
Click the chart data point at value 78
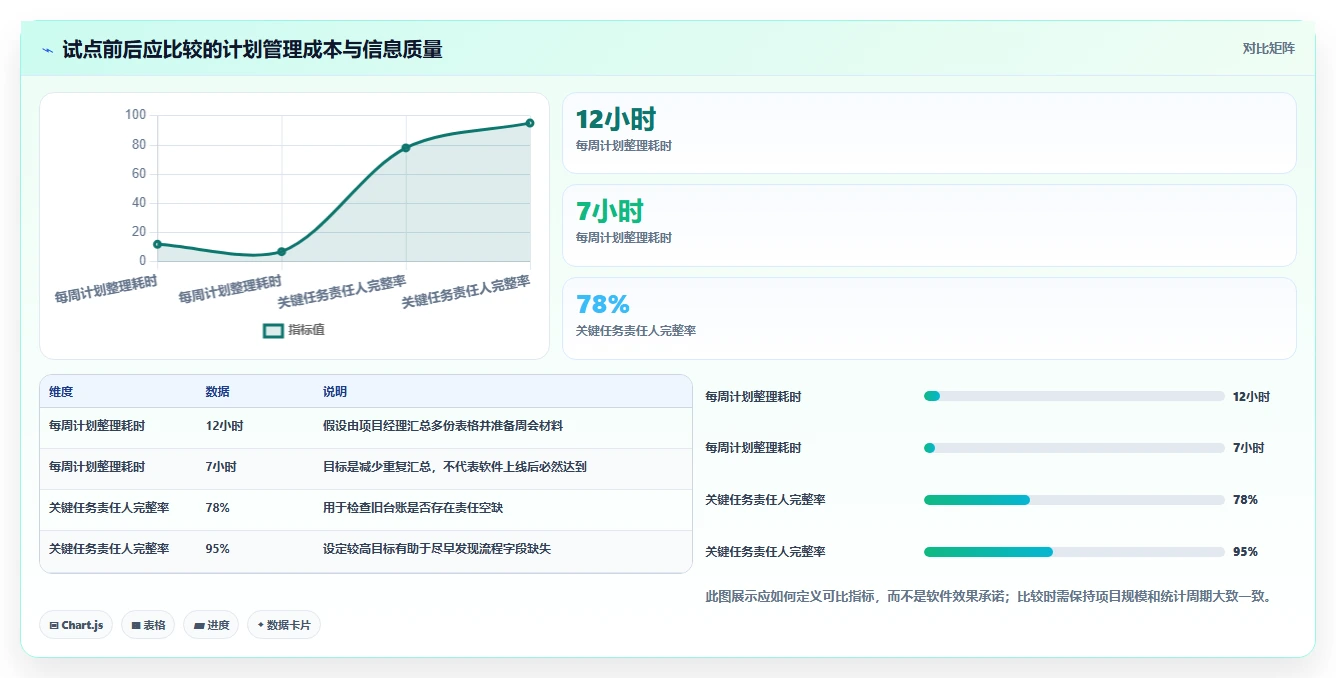(x=405, y=148)
